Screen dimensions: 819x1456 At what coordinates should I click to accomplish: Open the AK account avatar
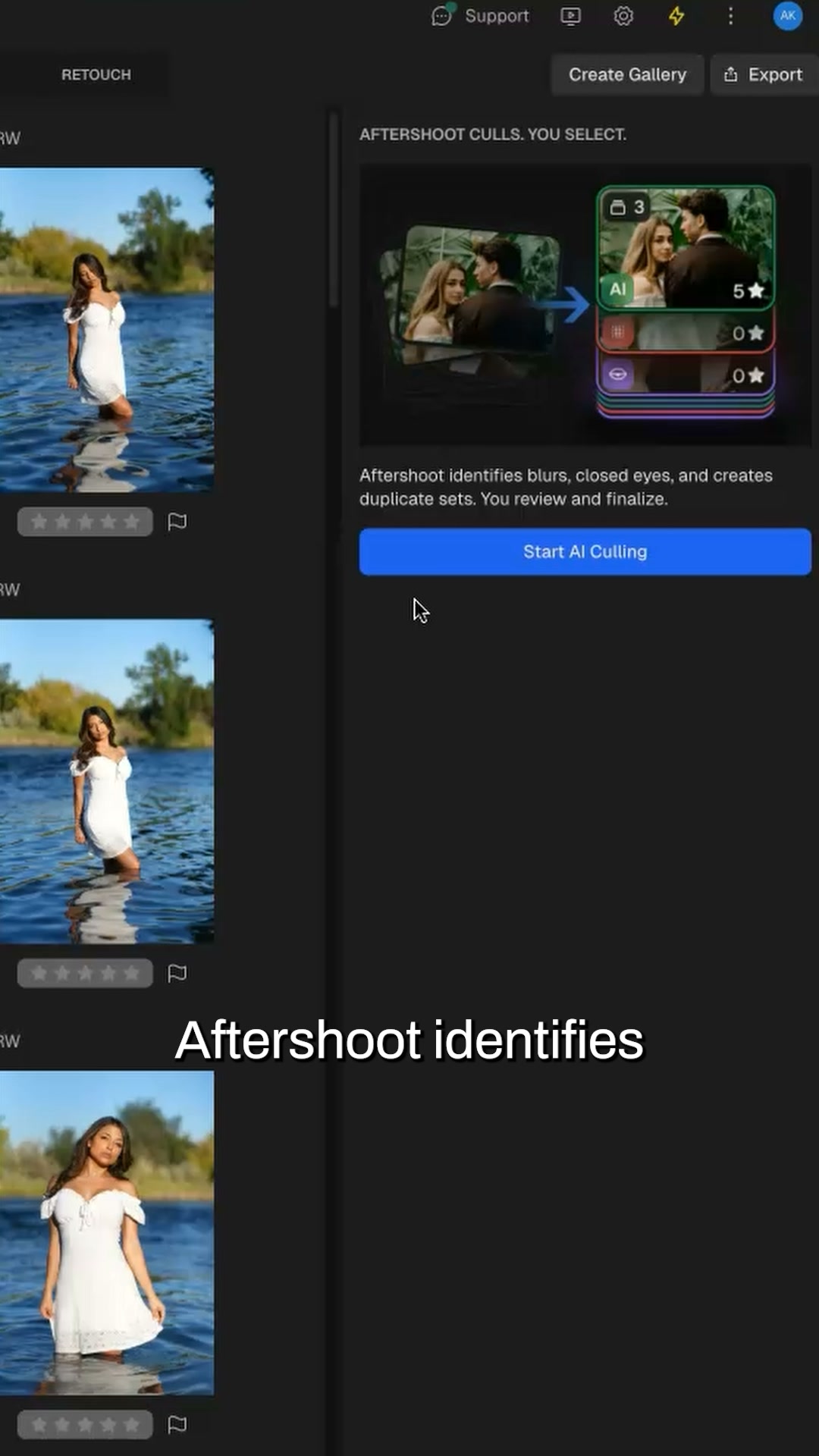[788, 16]
